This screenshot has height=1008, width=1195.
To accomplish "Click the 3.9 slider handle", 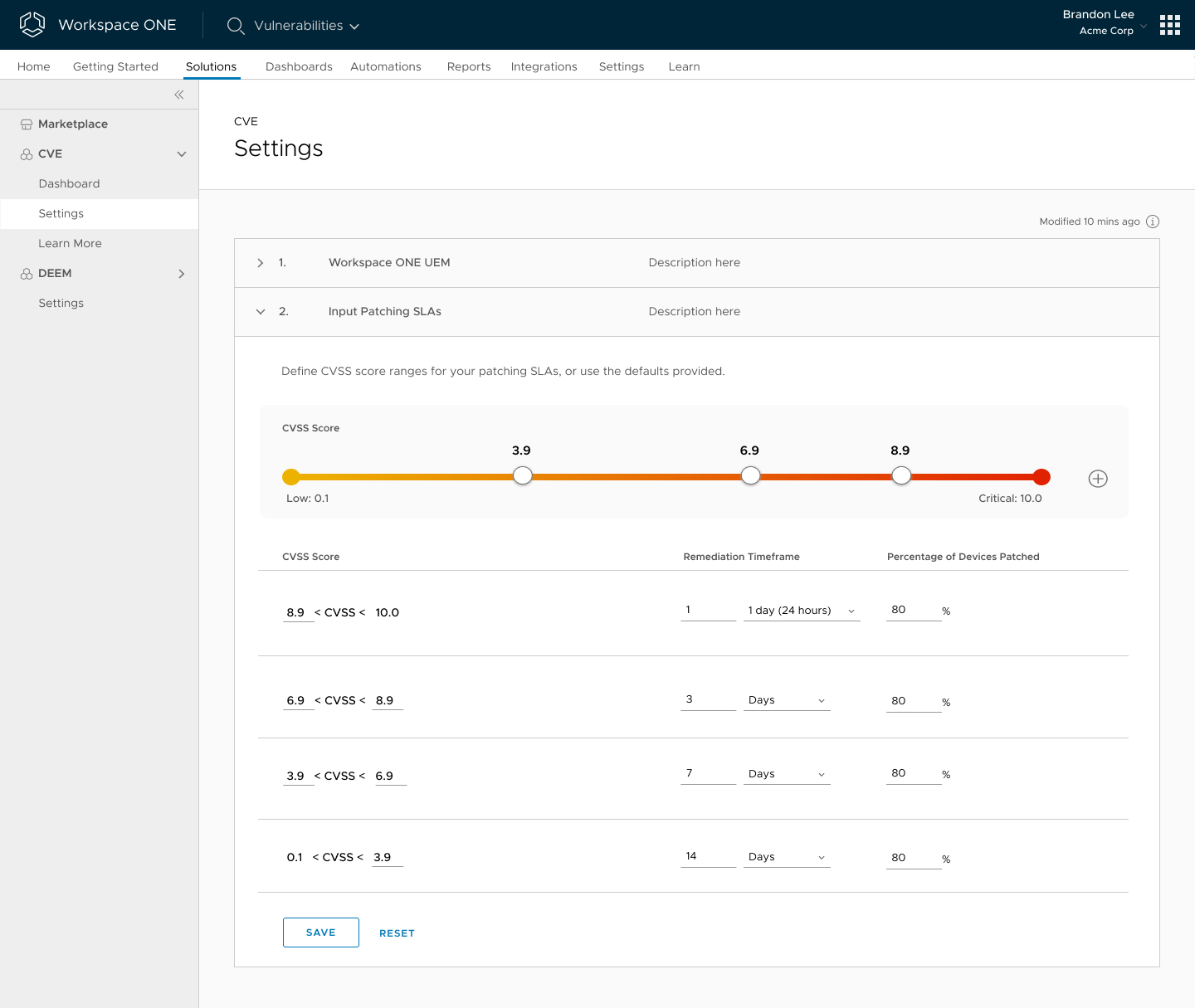I will point(523,476).
